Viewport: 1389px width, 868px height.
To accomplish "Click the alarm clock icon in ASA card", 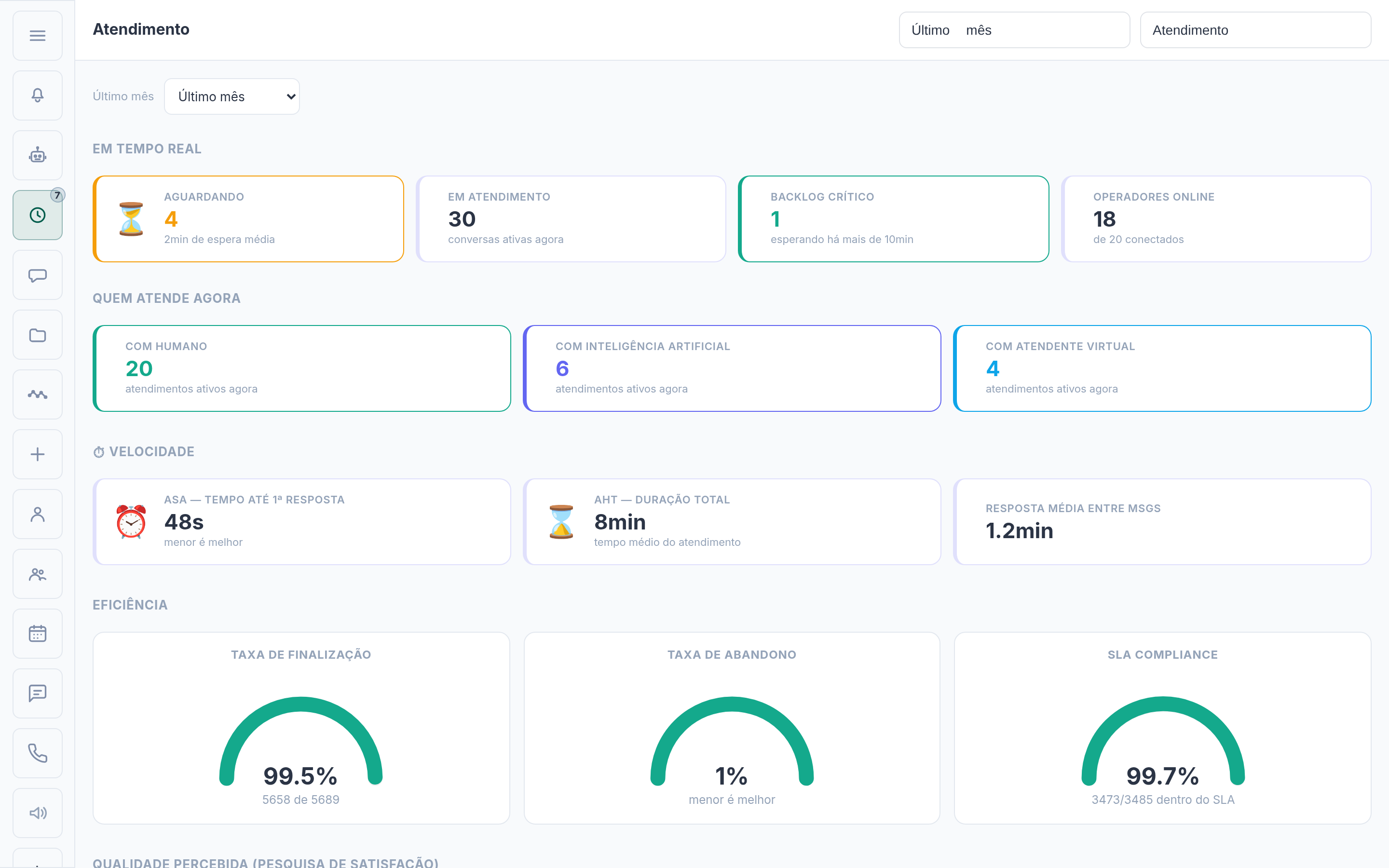I will point(131,521).
